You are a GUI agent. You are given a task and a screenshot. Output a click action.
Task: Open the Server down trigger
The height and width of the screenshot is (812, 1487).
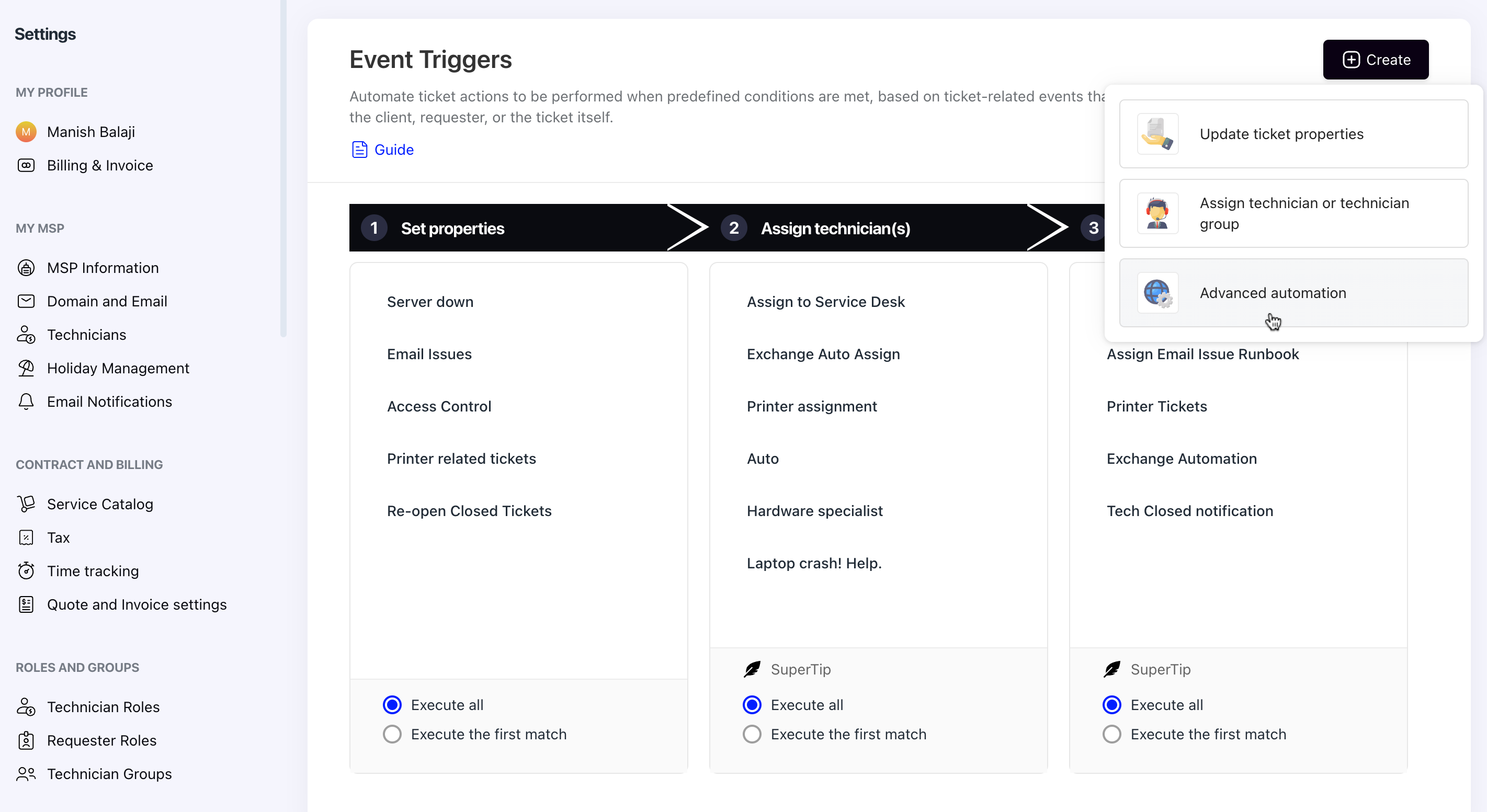(x=430, y=302)
